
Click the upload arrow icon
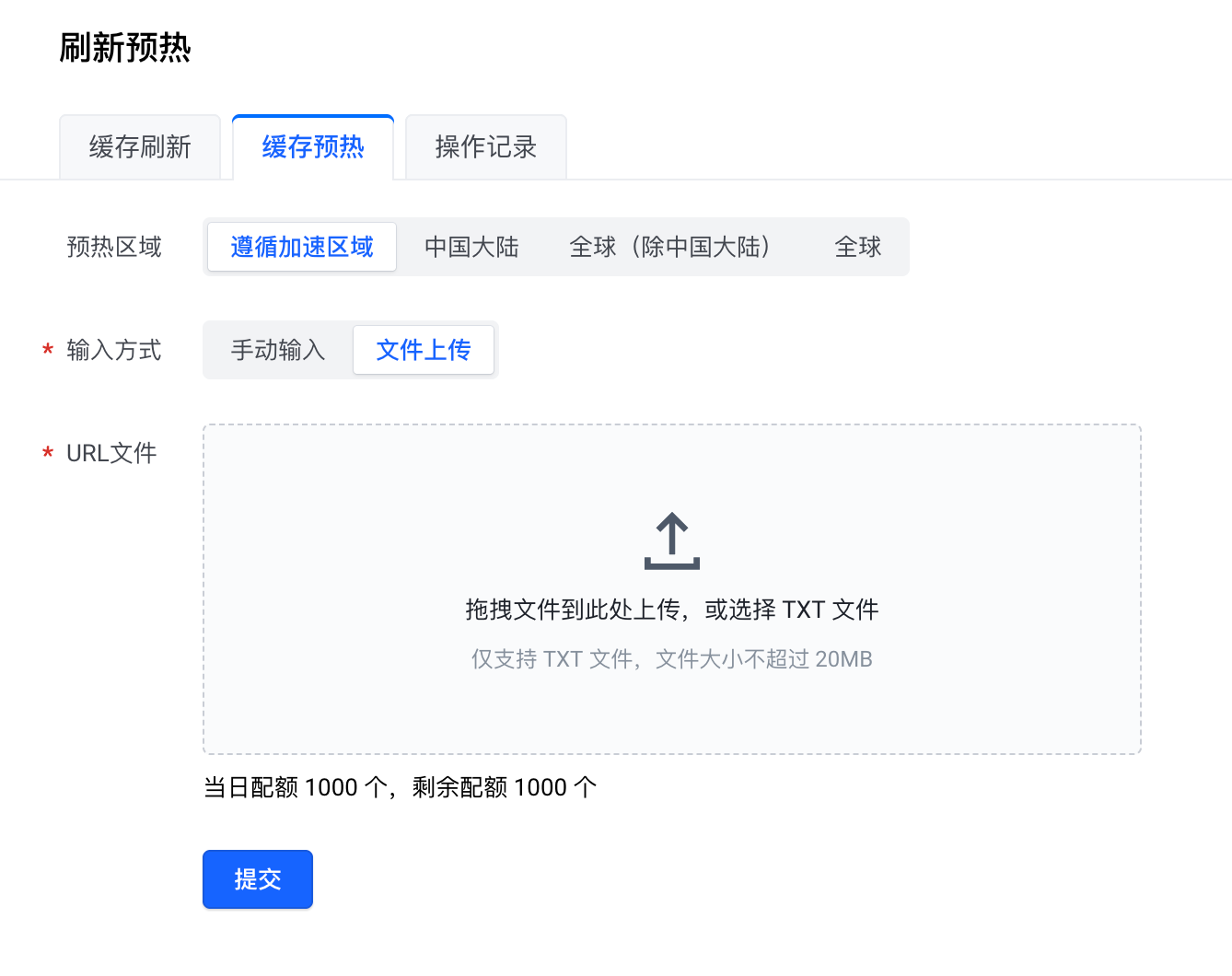click(x=672, y=541)
